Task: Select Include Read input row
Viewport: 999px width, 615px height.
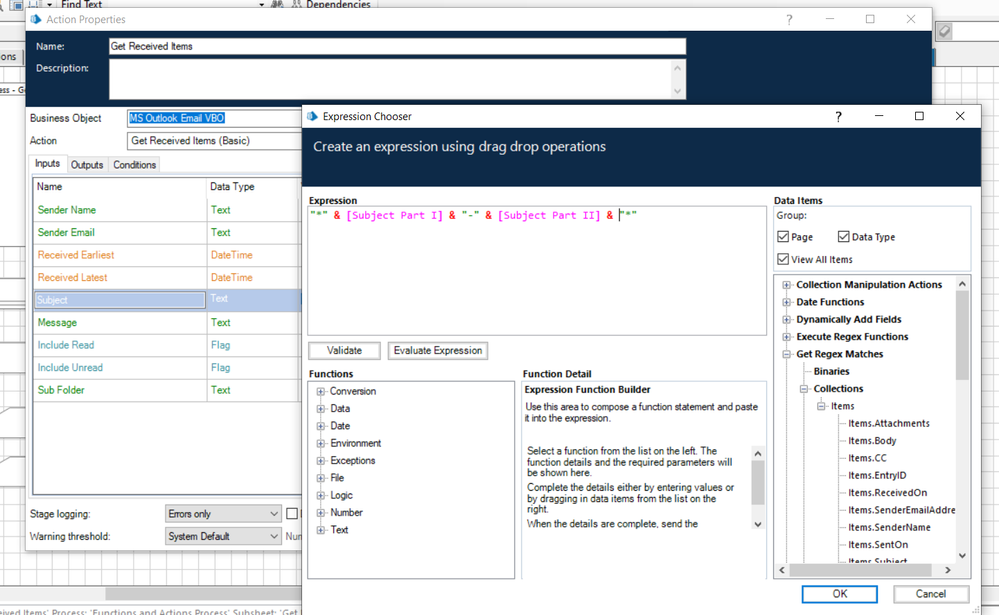Action: click(166, 345)
